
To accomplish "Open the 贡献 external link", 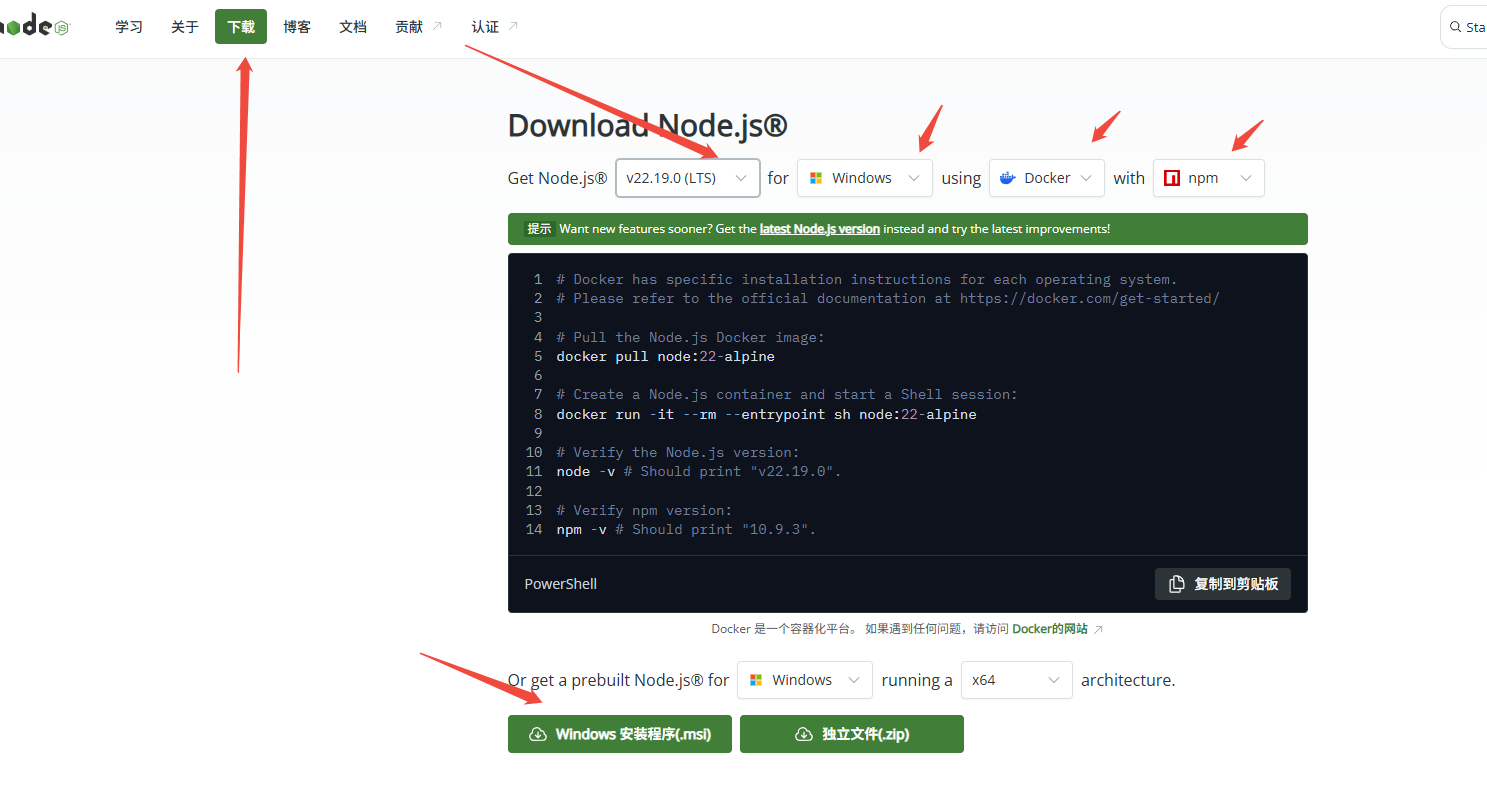I will click(x=418, y=27).
